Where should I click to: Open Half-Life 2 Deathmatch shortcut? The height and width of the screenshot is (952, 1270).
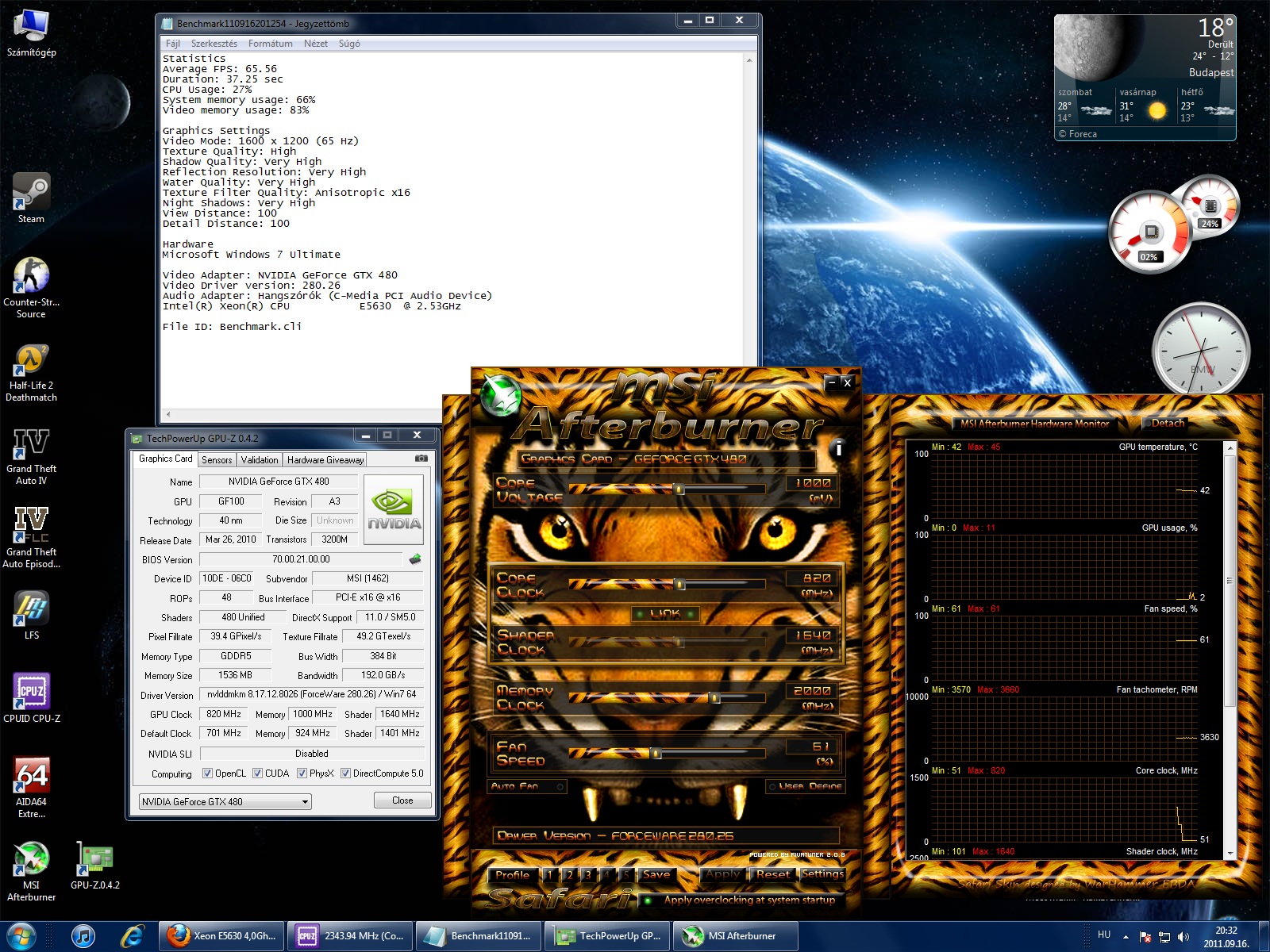32,373
